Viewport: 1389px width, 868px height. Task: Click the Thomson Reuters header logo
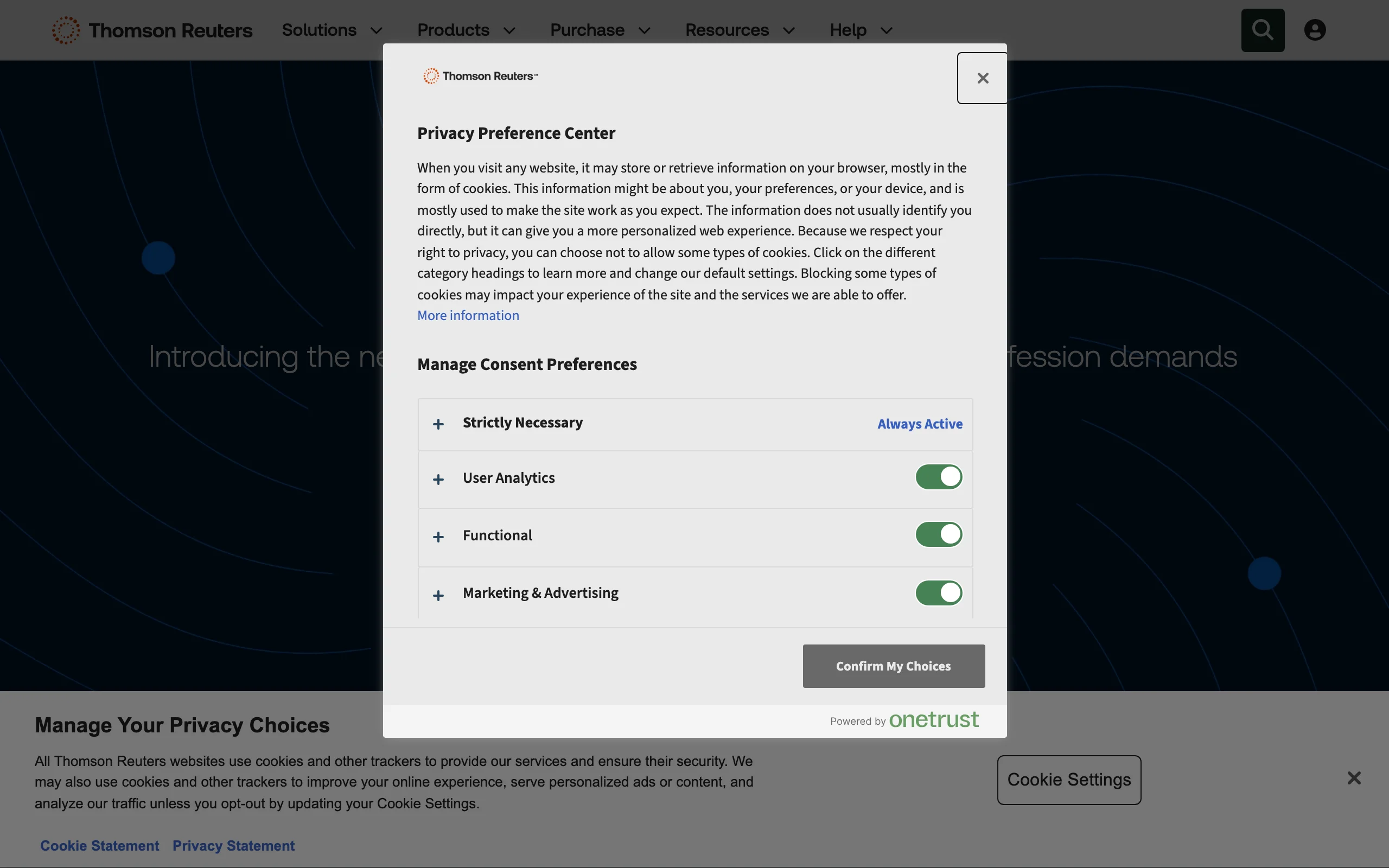(x=152, y=30)
